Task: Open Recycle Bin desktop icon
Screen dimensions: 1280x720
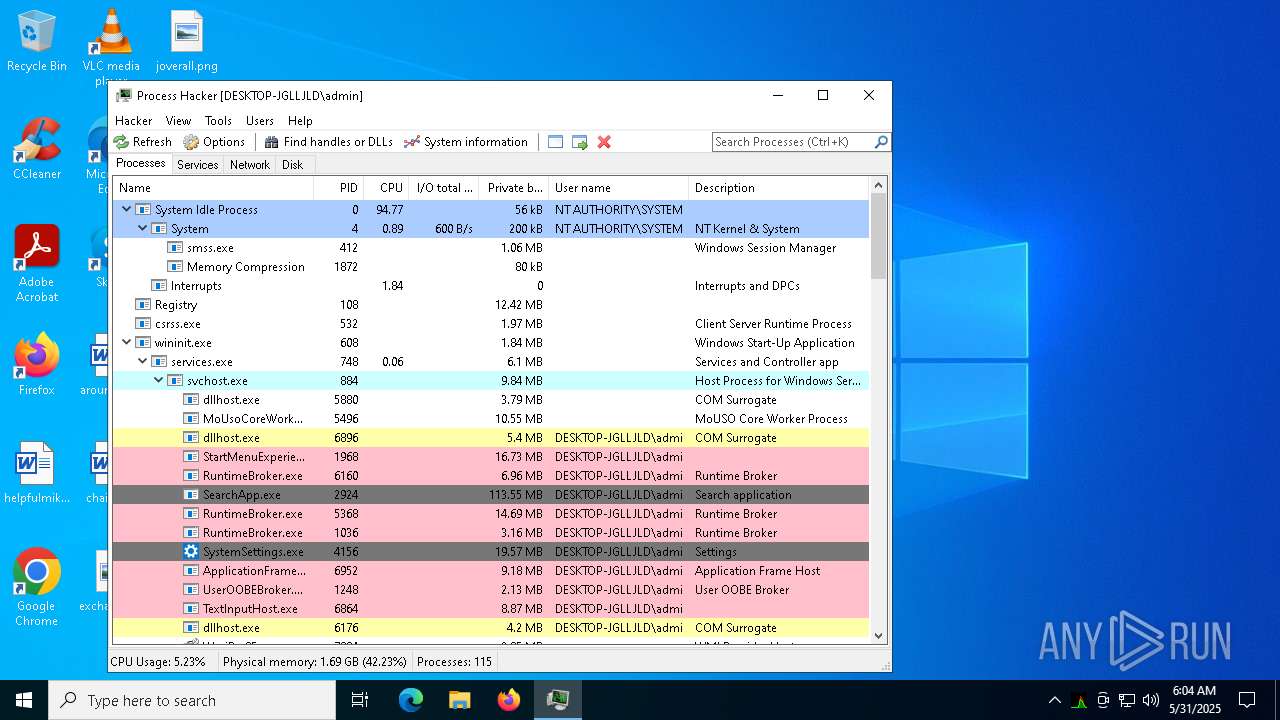Action: [37, 42]
